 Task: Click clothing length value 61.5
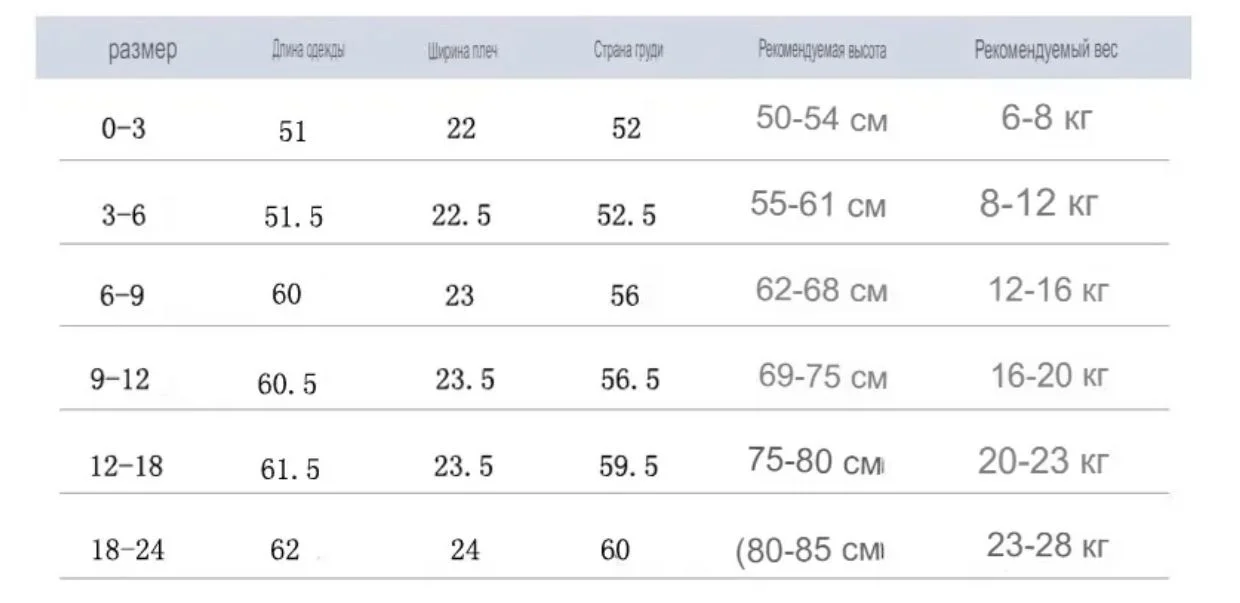click(291, 469)
